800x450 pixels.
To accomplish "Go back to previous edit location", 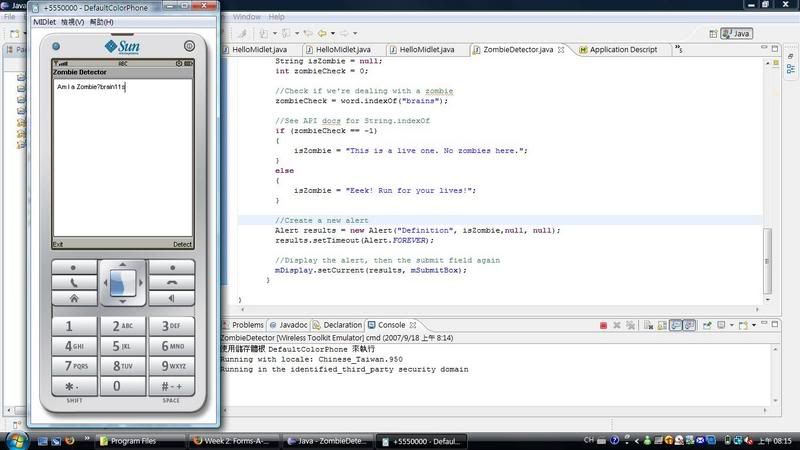I will [322, 34].
